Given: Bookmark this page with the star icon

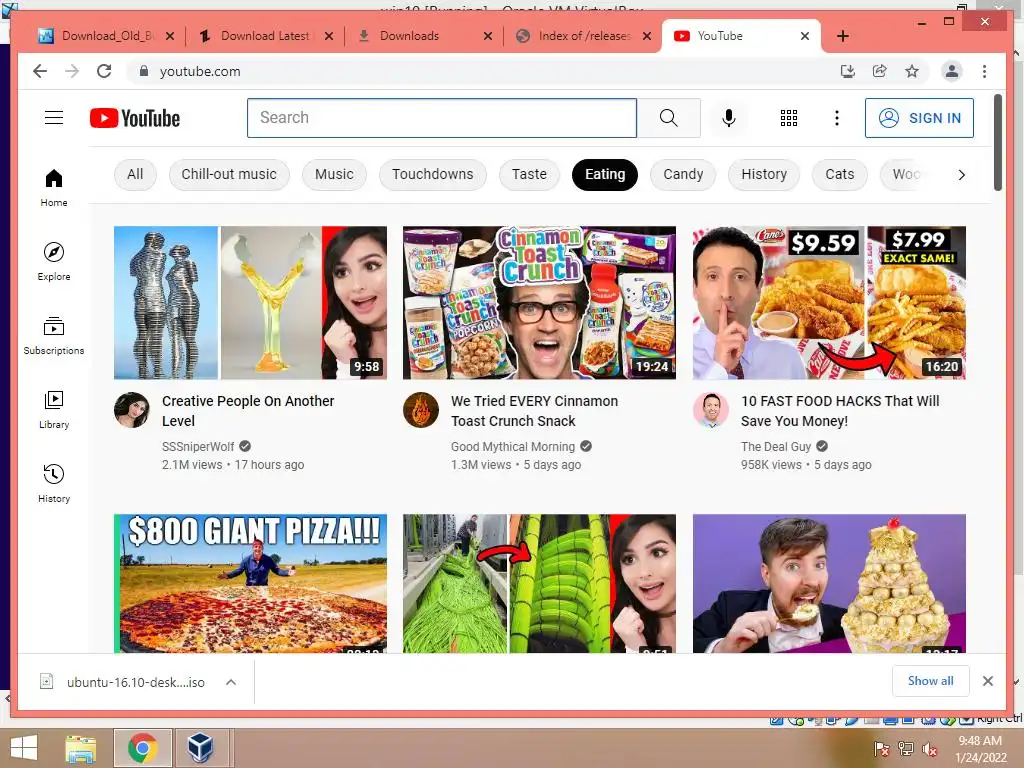Looking at the screenshot, I should 912,71.
